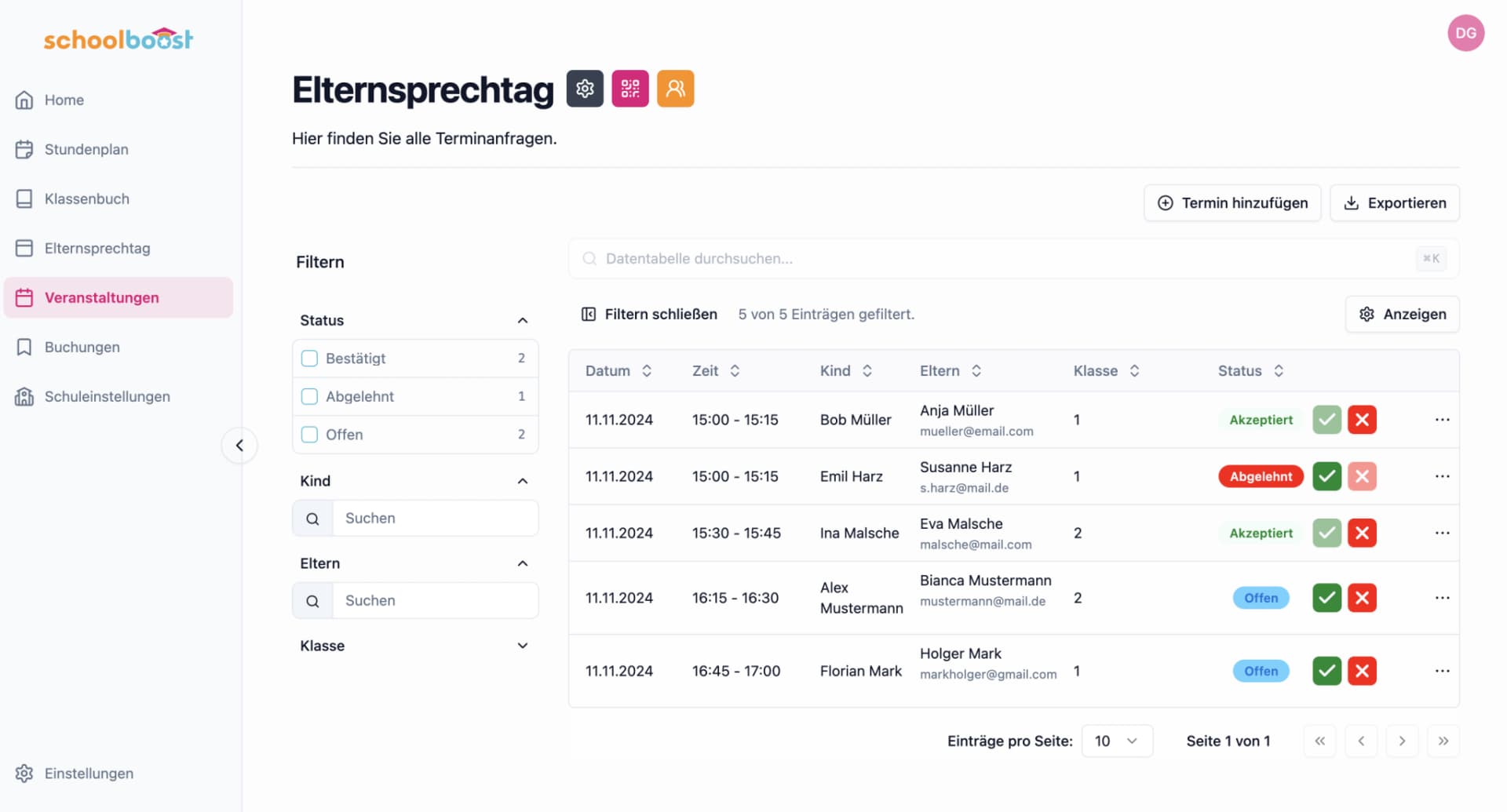
Task: Open Klassenbuch from the sidebar
Action: 88,198
